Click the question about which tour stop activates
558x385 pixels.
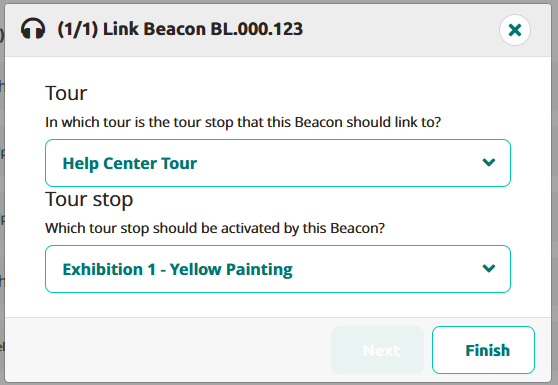point(215,228)
